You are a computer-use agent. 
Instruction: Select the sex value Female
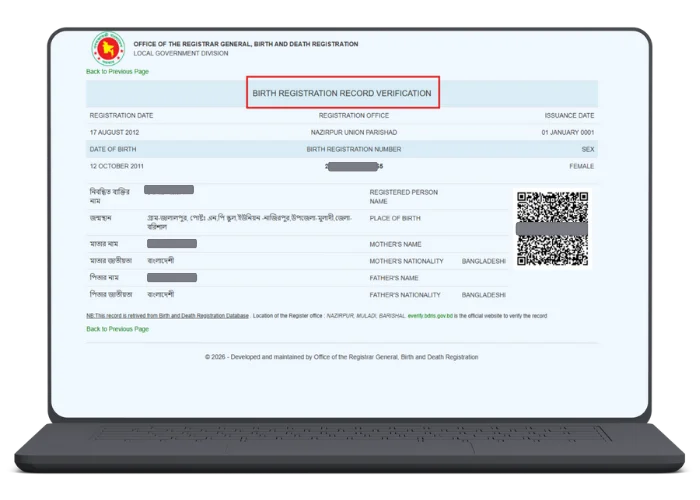(580, 165)
